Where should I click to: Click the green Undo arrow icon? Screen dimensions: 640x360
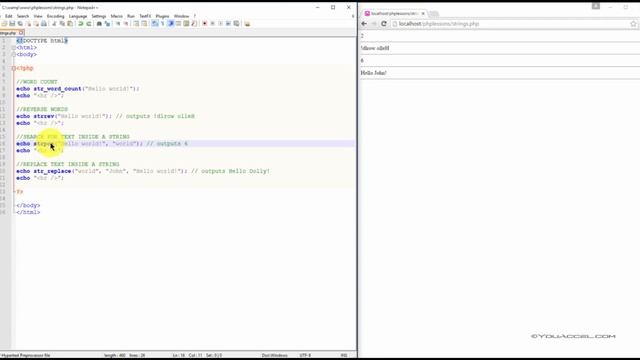pyautogui.click(x=81, y=24)
